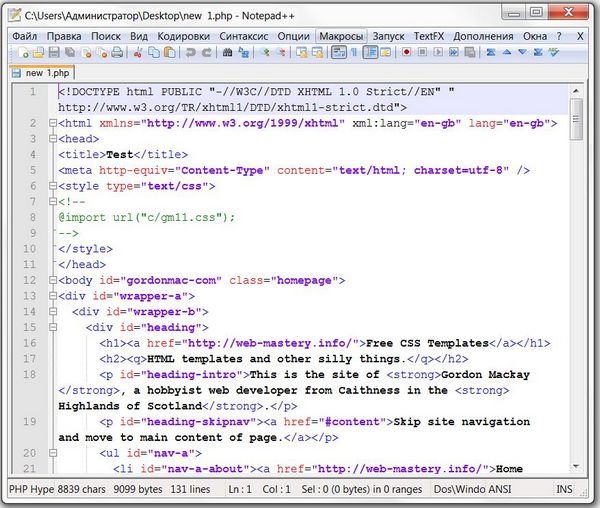Image resolution: width=600 pixels, height=508 pixels.
Task: Click the Close document toolbar icon
Action: pyautogui.click(x=86, y=52)
